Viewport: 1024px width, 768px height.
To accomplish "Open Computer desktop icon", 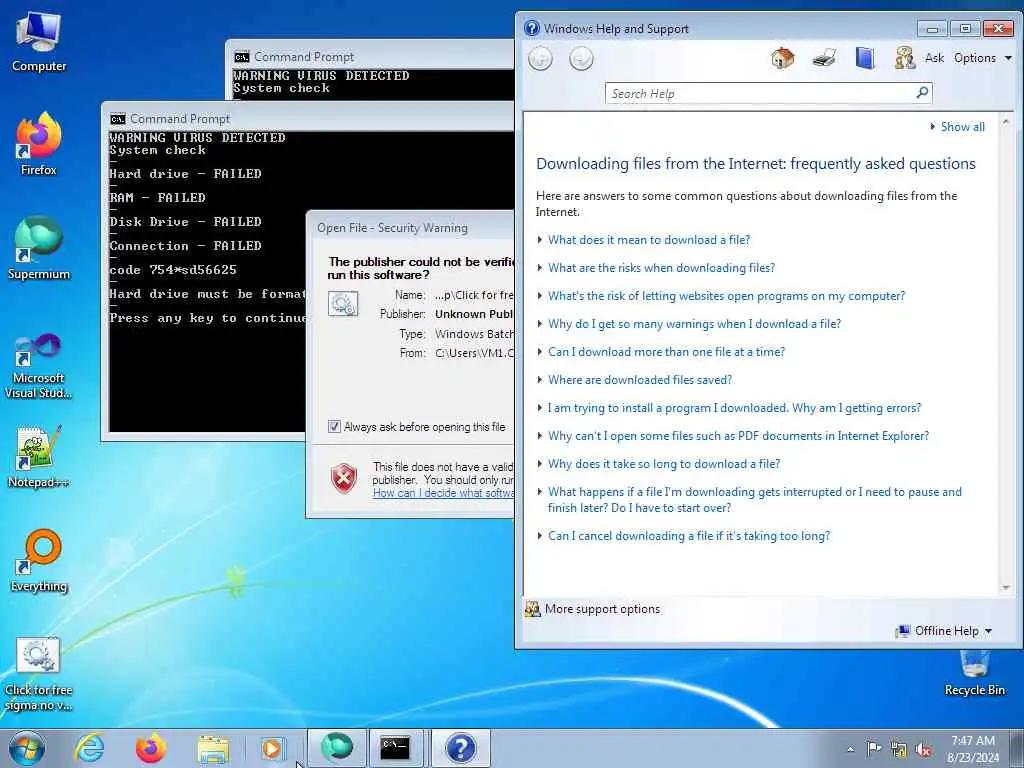I will pyautogui.click(x=39, y=42).
